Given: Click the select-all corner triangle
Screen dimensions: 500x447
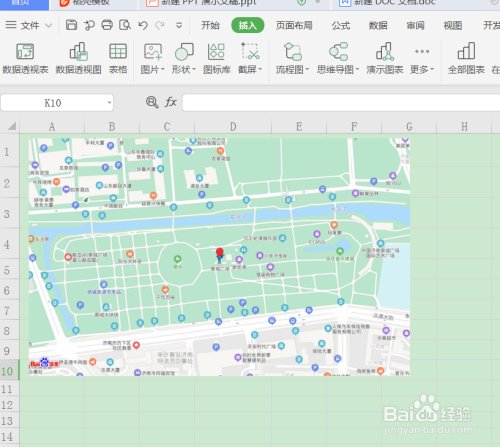Looking at the screenshot, I should pos(12,126).
